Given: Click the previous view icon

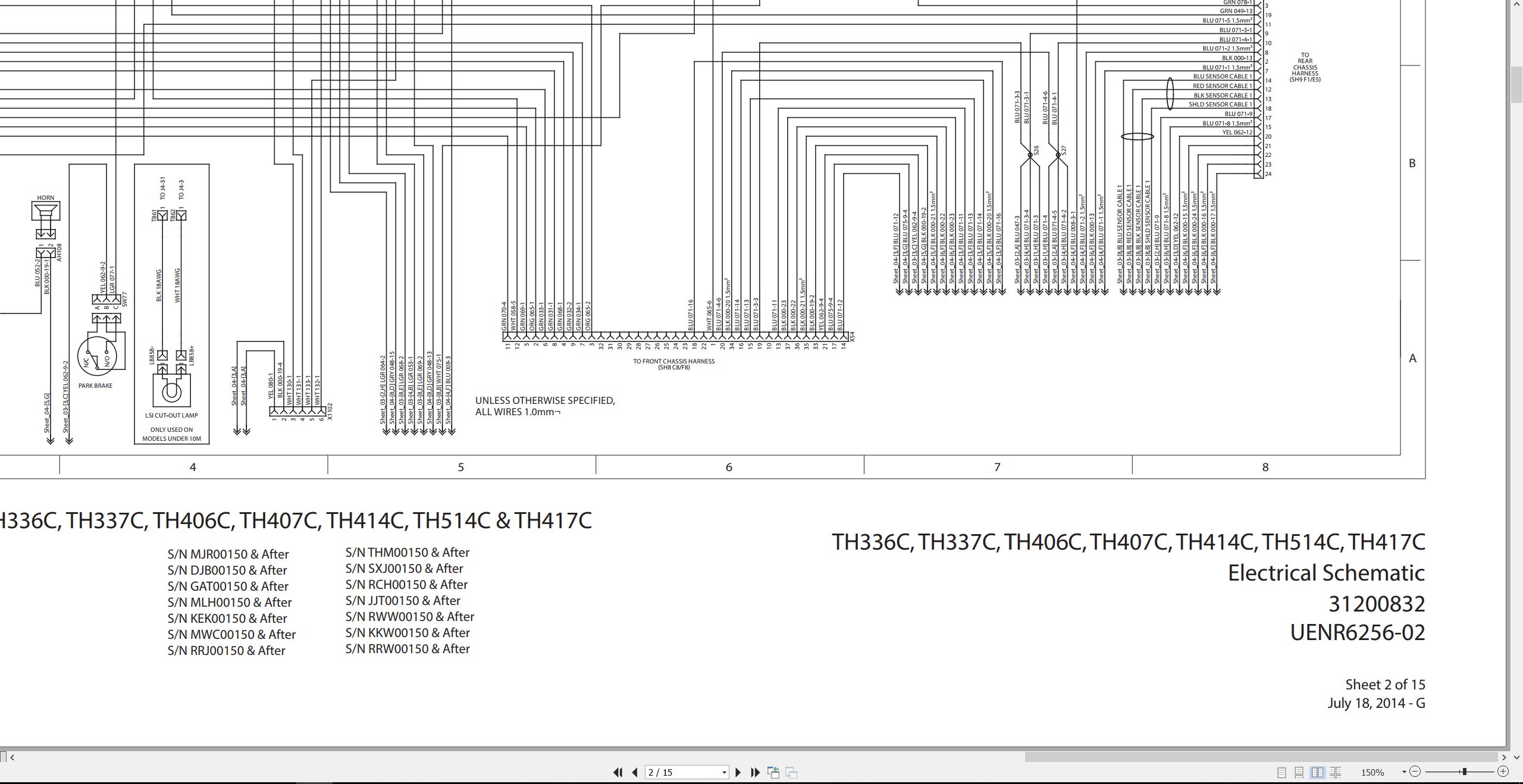Looking at the screenshot, I should coord(773,772).
